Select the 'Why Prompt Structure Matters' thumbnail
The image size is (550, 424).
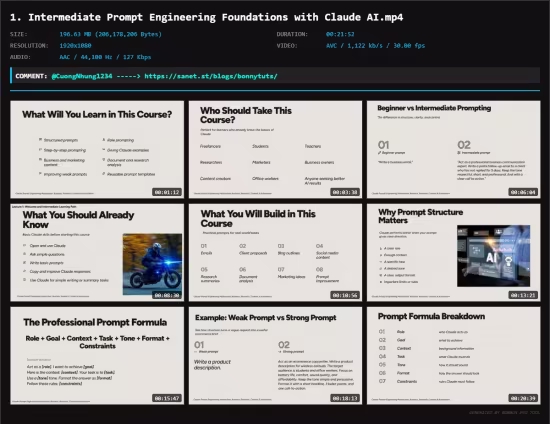point(454,253)
